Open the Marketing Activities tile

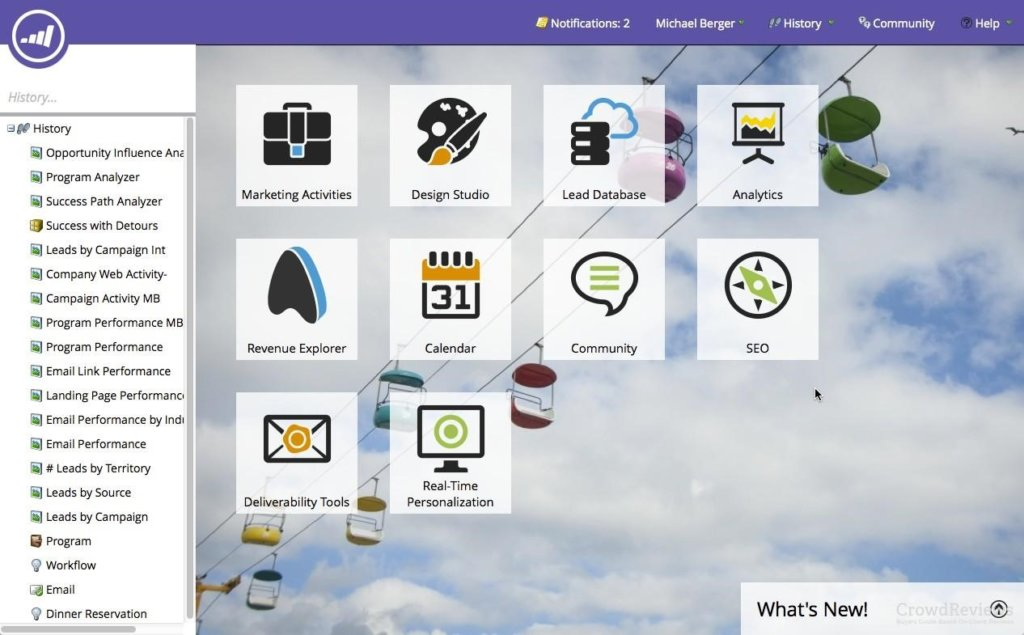[x=296, y=145]
